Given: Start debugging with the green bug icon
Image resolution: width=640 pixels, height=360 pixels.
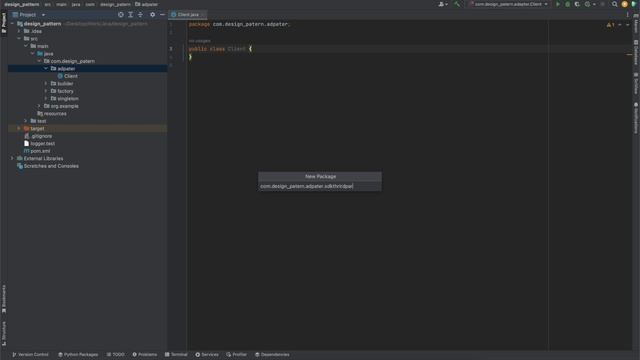Looking at the screenshot, I should (x=567, y=4).
